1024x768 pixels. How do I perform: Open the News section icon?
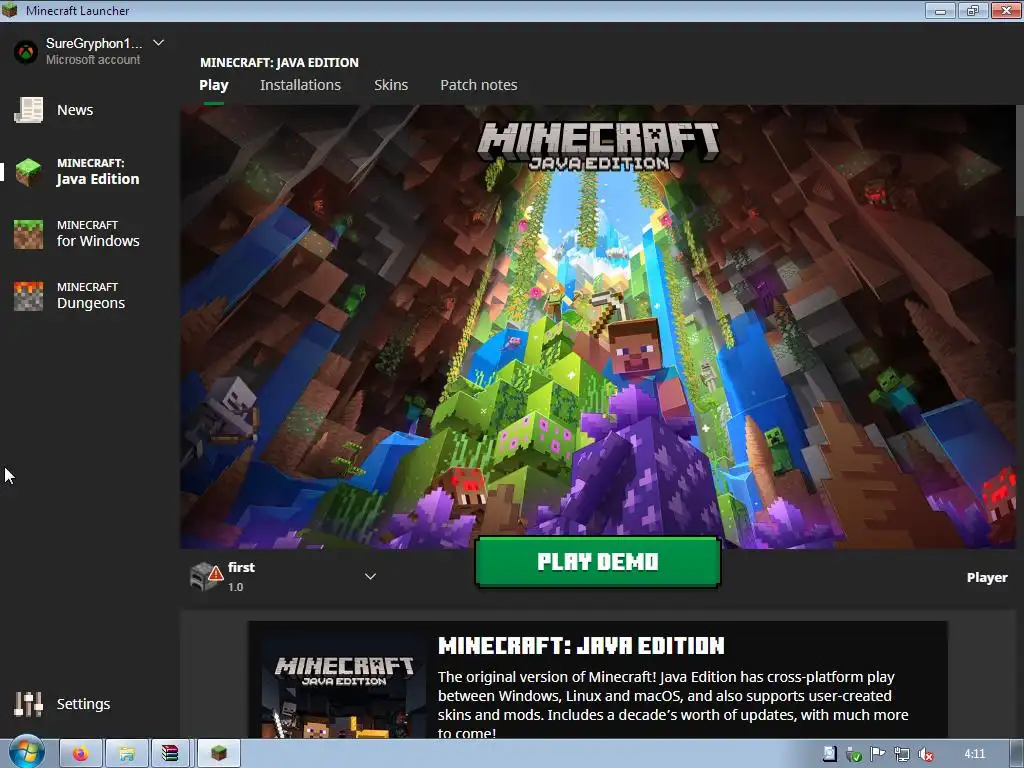click(x=29, y=110)
